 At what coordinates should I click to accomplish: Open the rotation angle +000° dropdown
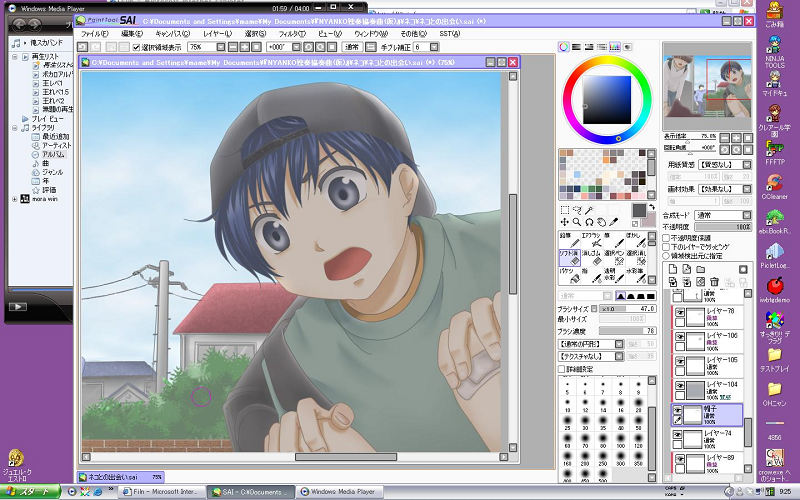coord(296,47)
